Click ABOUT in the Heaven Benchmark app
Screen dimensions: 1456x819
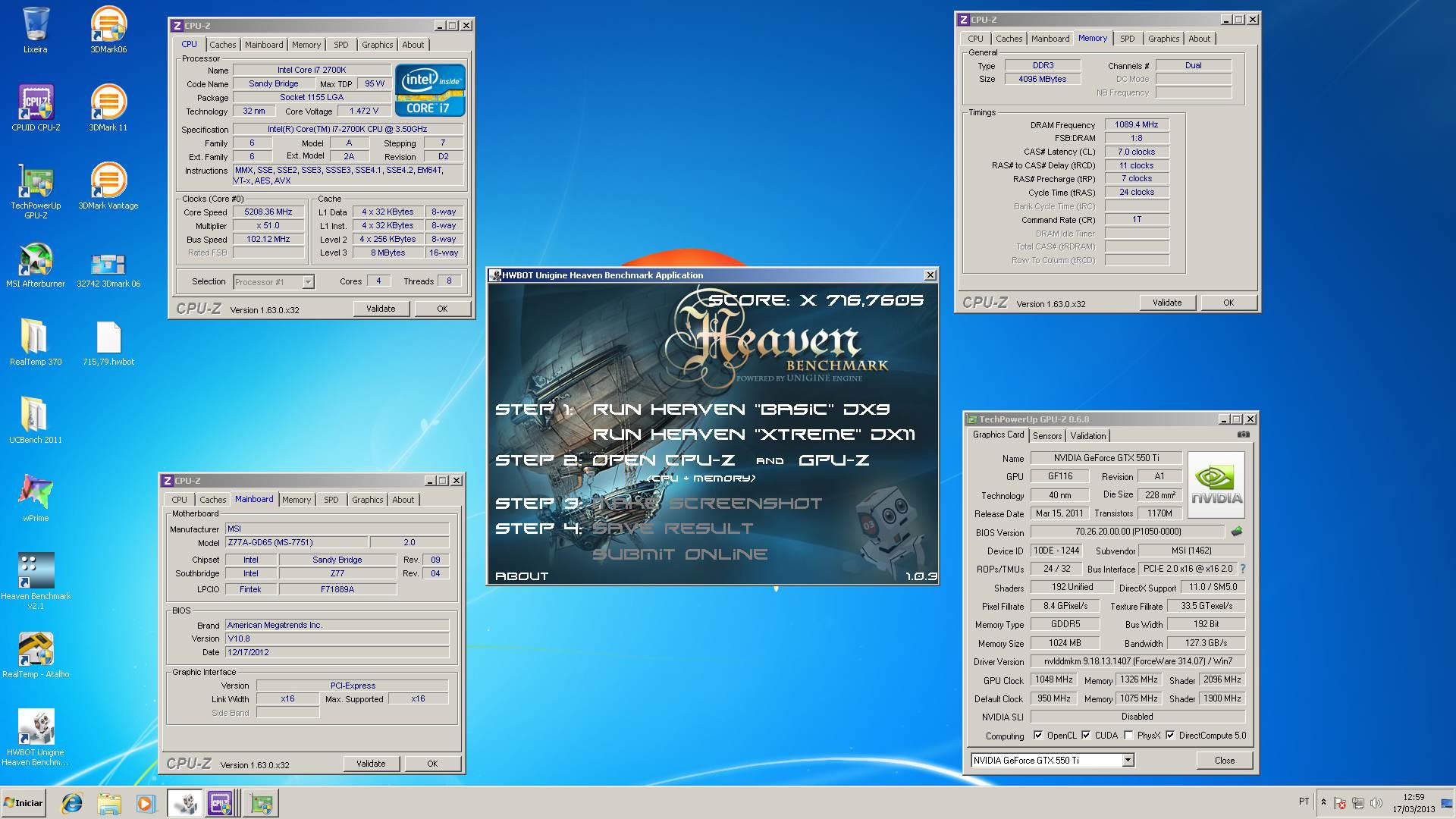tap(522, 576)
